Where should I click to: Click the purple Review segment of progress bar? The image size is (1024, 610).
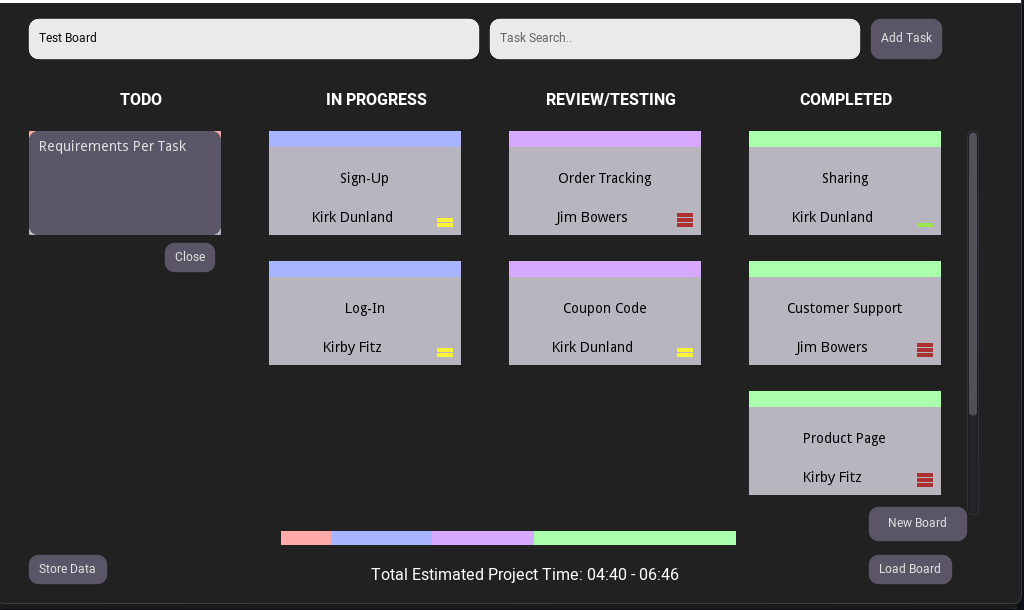click(x=483, y=538)
